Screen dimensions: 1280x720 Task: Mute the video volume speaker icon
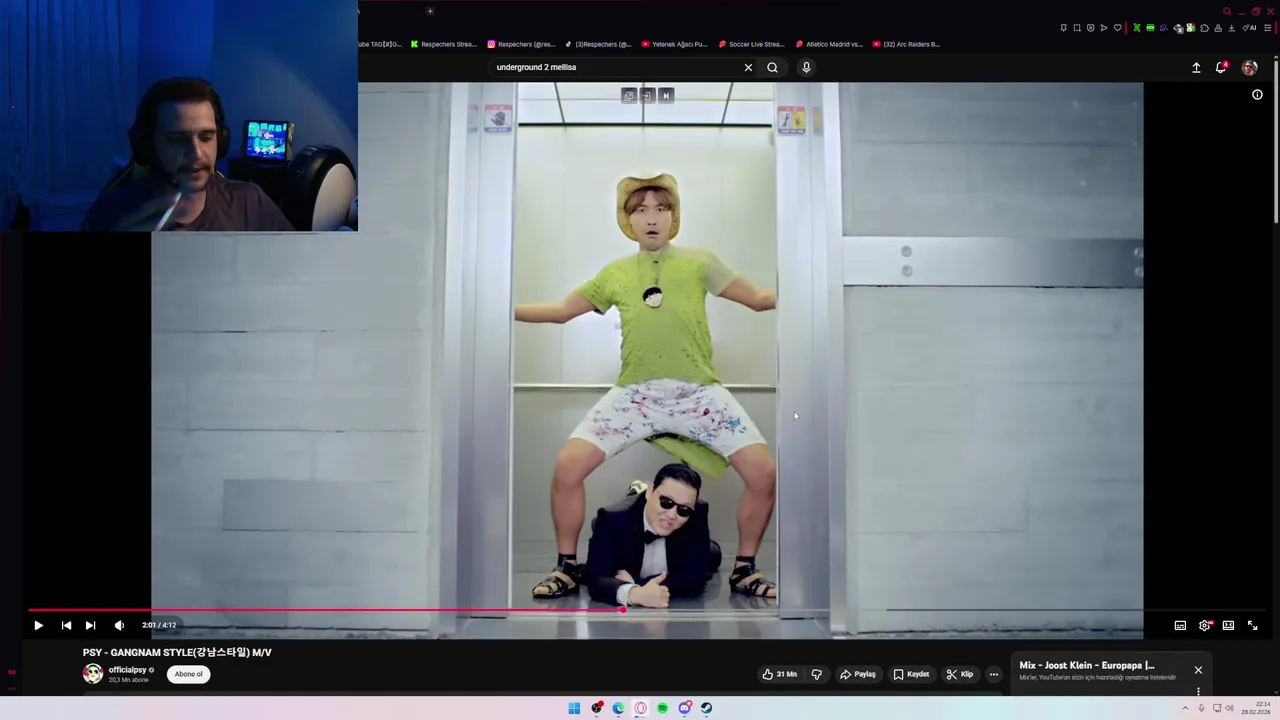click(x=119, y=625)
